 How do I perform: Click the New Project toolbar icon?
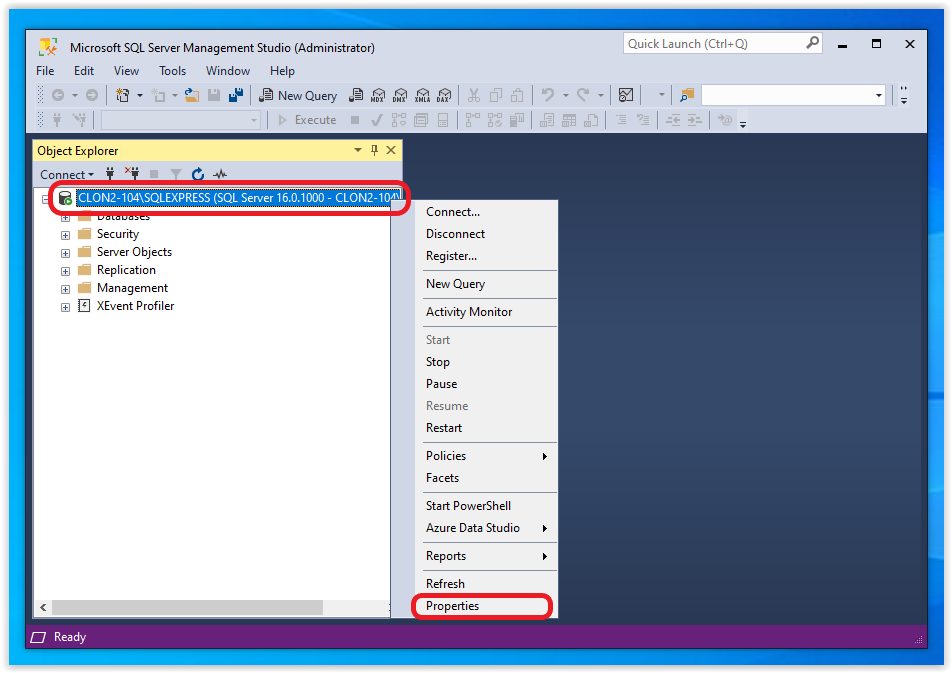123,95
